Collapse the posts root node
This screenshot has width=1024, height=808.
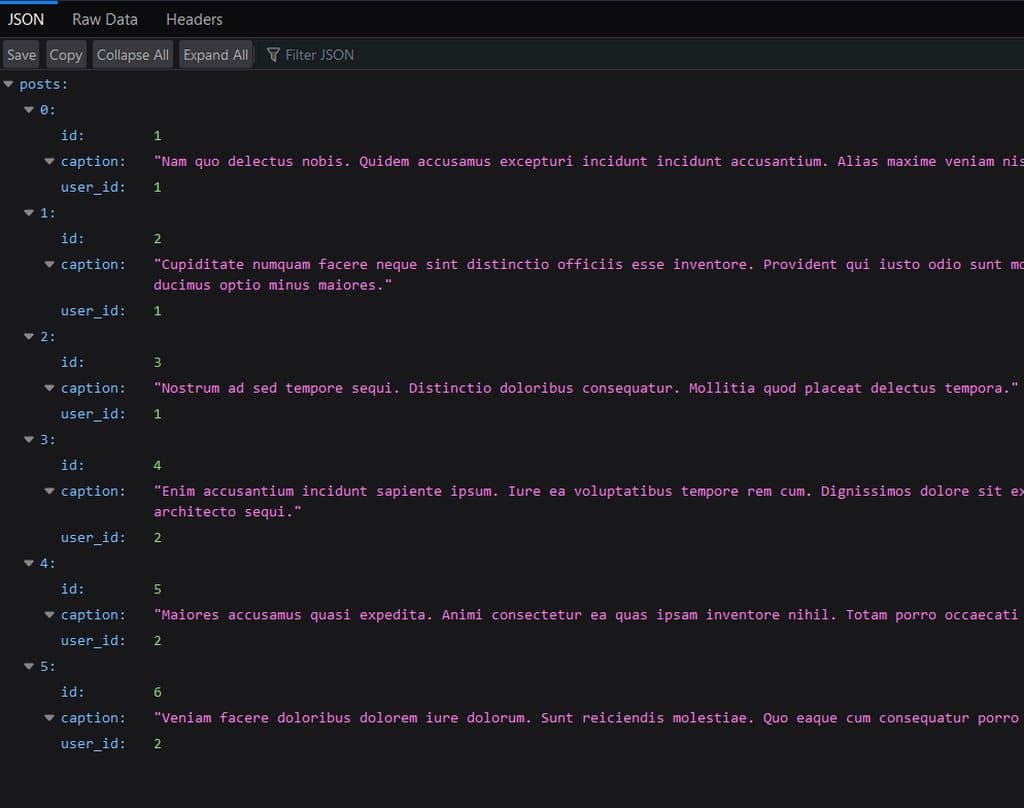coord(9,84)
